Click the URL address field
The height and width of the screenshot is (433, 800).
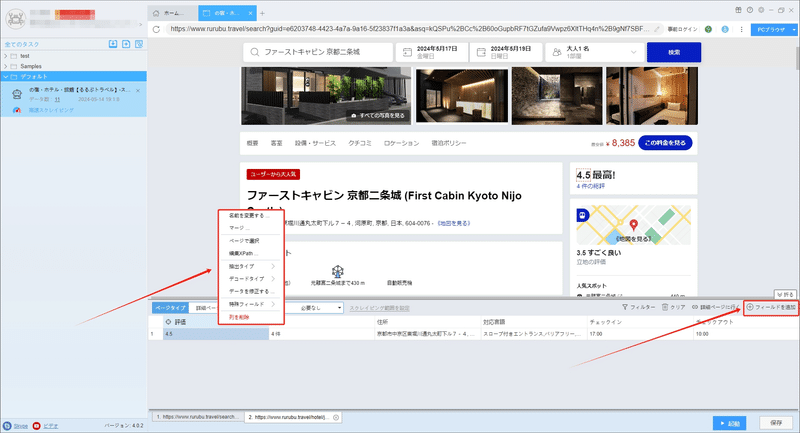(x=410, y=29)
